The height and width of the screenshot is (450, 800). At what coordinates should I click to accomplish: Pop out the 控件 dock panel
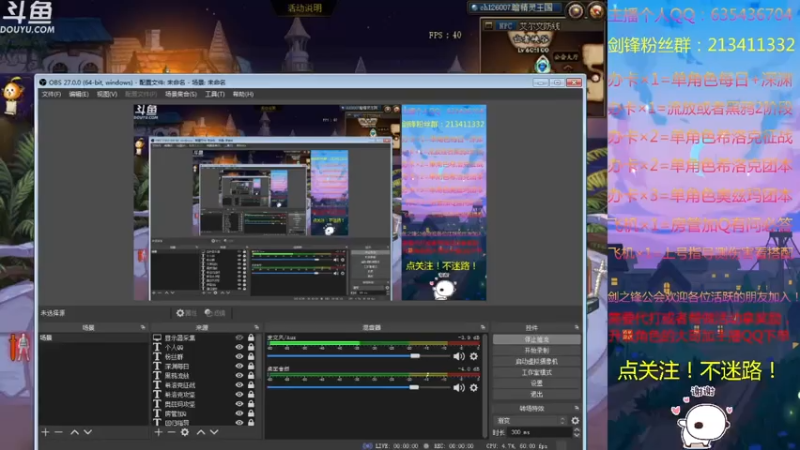(x=577, y=327)
